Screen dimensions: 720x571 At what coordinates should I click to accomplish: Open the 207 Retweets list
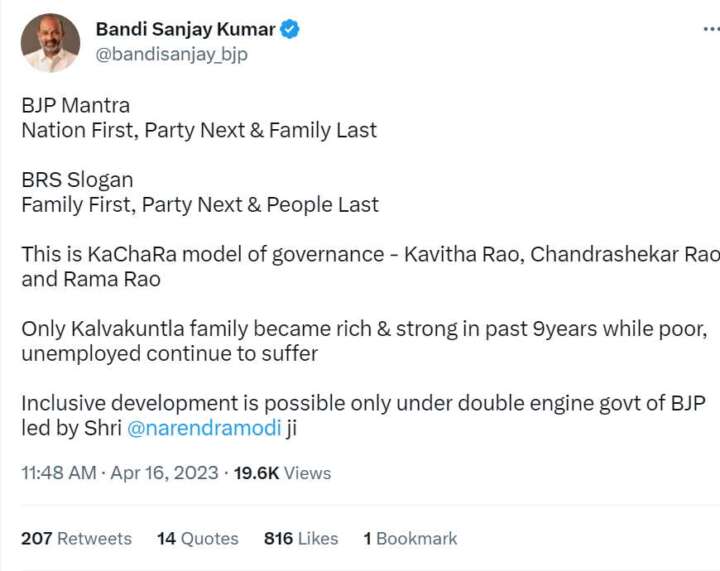76,538
